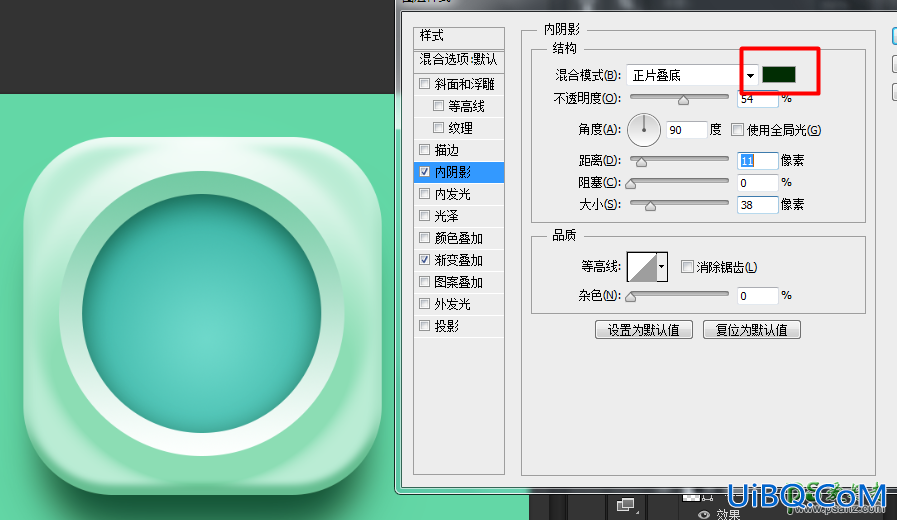The height and width of the screenshot is (520, 897).
Task: Open the 颜色叠加 style settings
Action: (459, 238)
